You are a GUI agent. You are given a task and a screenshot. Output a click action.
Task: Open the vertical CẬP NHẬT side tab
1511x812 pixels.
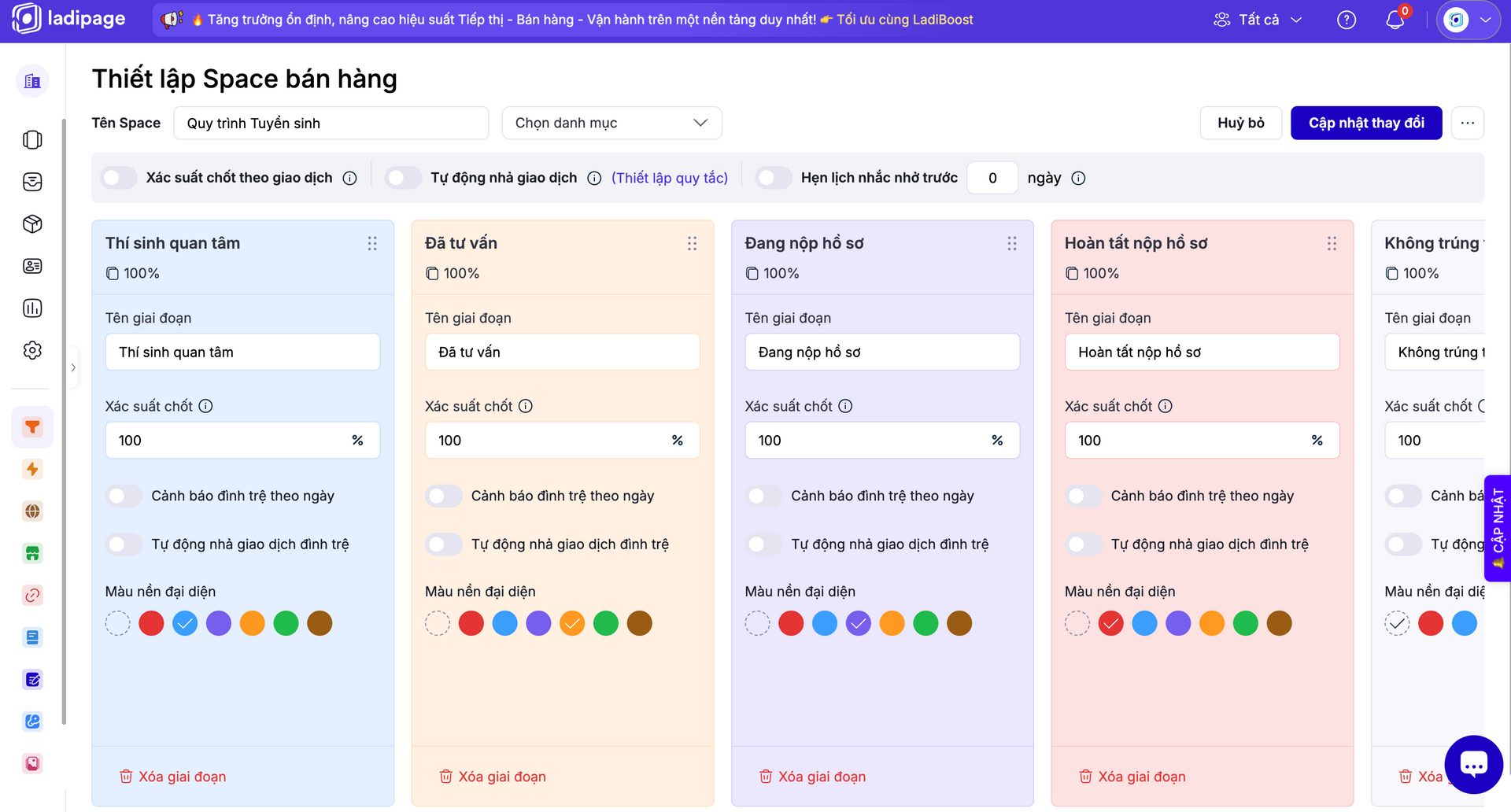click(1498, 528)
